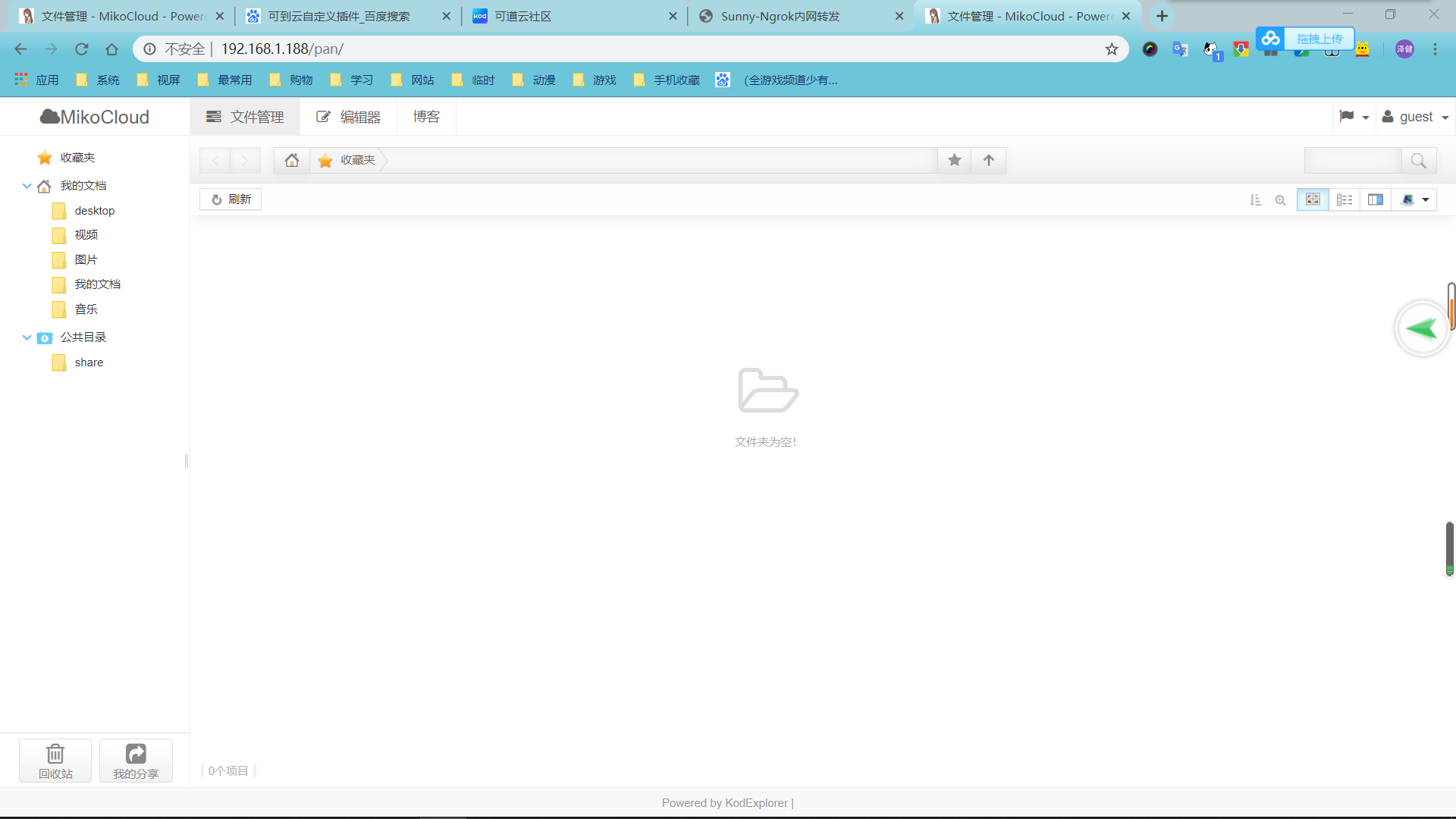Click the home icon in address bar

(x=291, y=160)
